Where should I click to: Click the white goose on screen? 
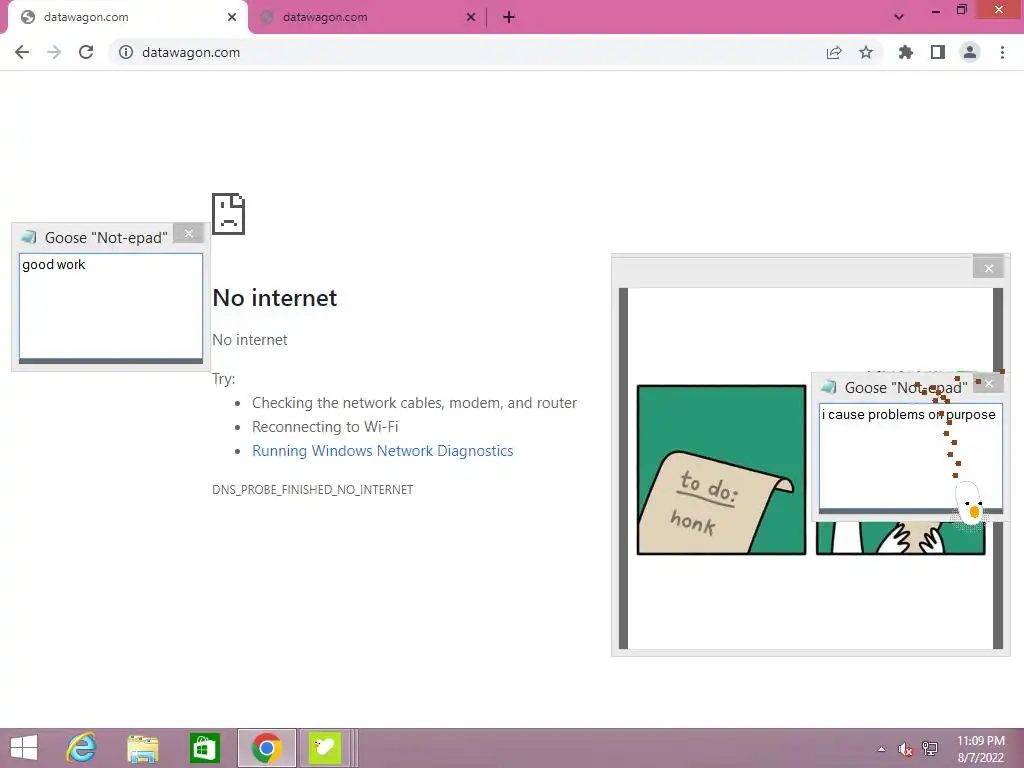tap(969, 504)
